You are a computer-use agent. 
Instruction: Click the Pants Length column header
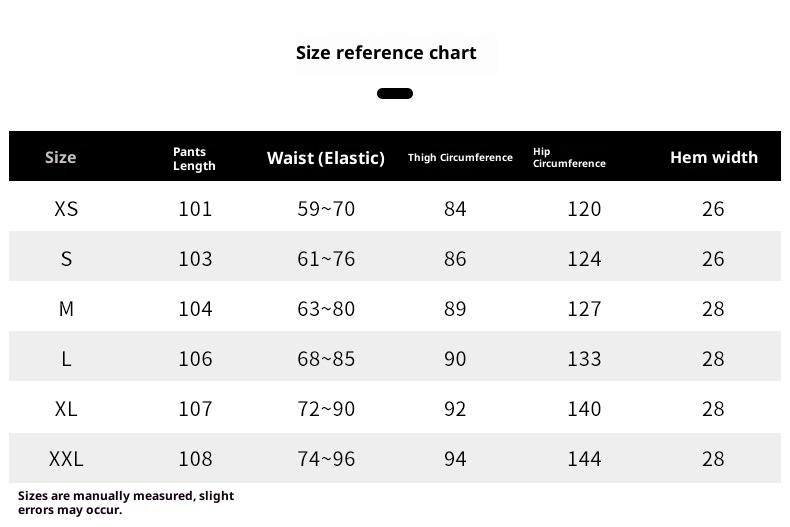point(194,158)
